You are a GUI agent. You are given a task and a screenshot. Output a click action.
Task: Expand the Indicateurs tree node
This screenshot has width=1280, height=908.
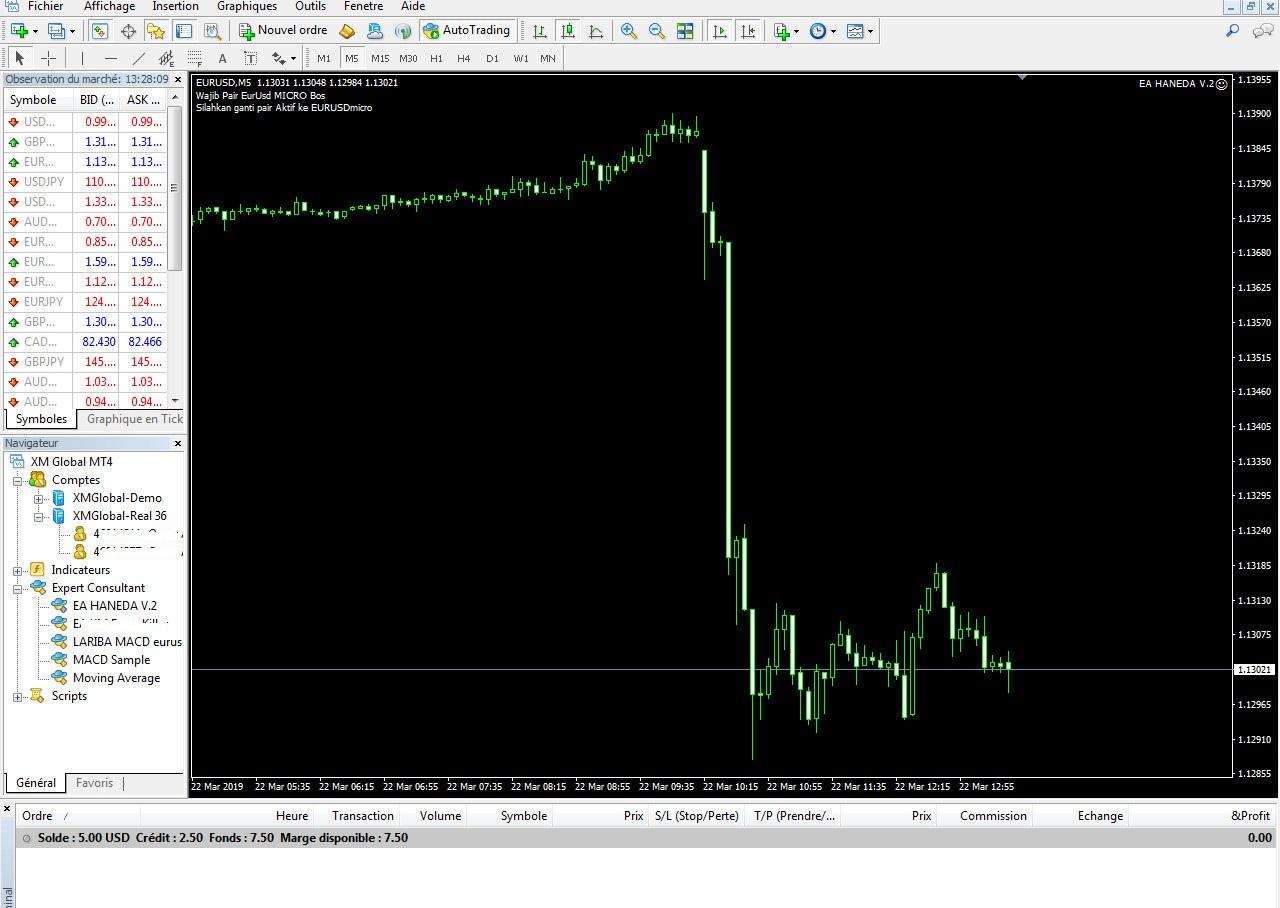click(x=18, y=570)
